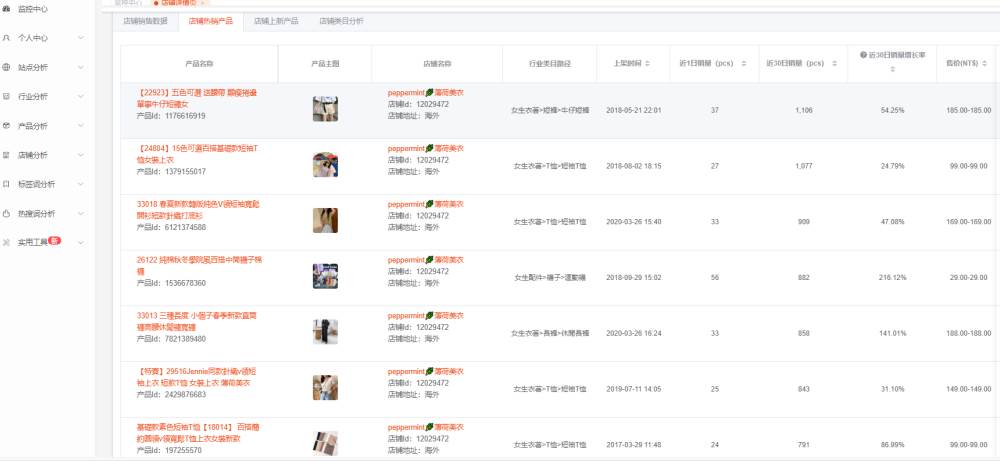Click the 标签词分析 tag icon
This screenshot has width=1000, height=461.
point(6,184)
